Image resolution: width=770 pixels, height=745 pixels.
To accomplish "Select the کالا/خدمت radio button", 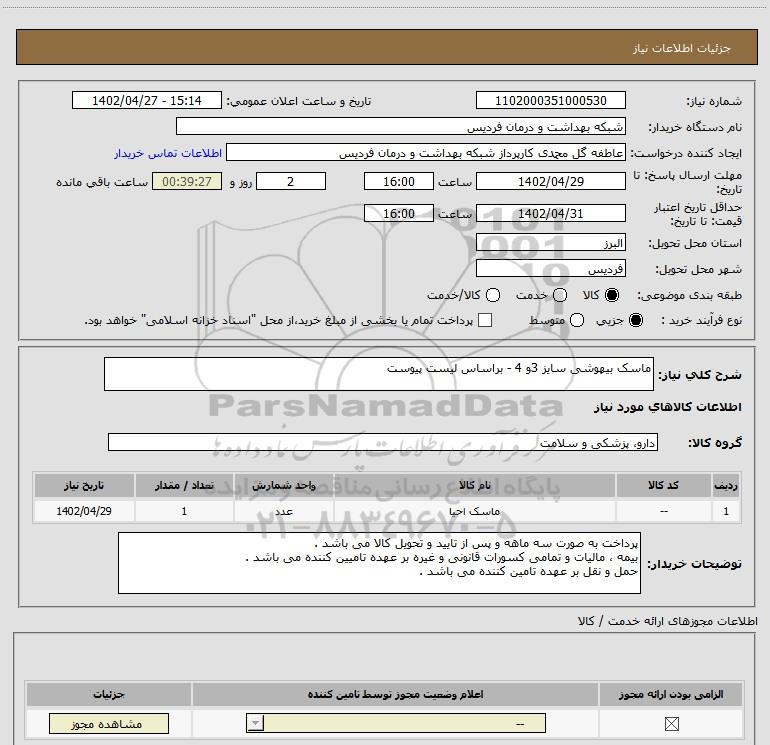I will [x=493, y=295].
